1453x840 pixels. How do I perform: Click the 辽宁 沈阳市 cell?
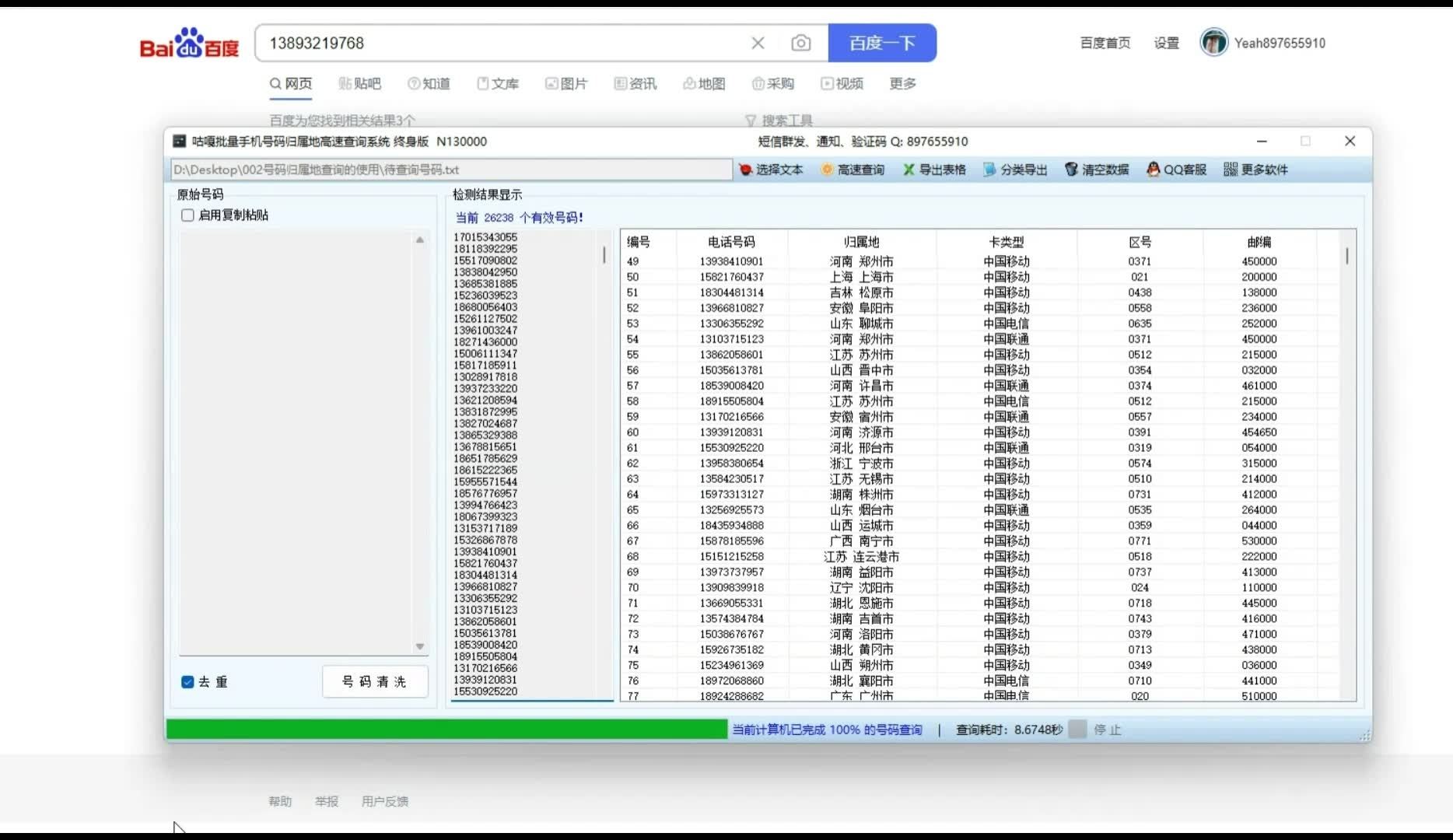tap(861, 588)
